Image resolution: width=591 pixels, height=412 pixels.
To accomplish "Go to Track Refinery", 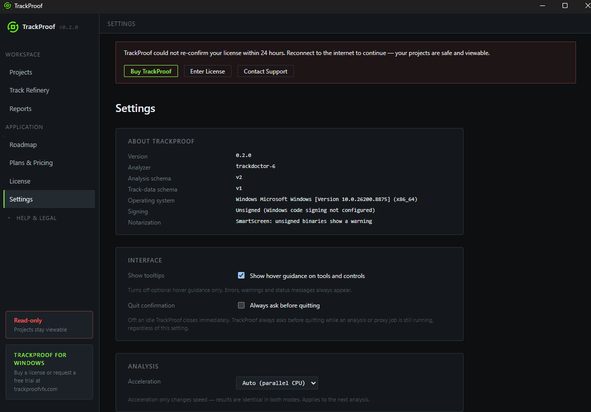I will click(x=49, y=90).
